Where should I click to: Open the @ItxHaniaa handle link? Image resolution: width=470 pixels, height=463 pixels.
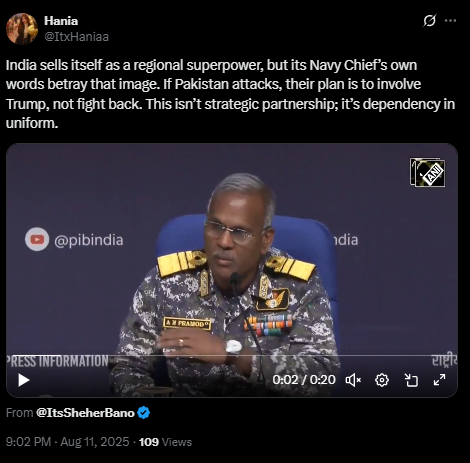[x=76, y=37]
